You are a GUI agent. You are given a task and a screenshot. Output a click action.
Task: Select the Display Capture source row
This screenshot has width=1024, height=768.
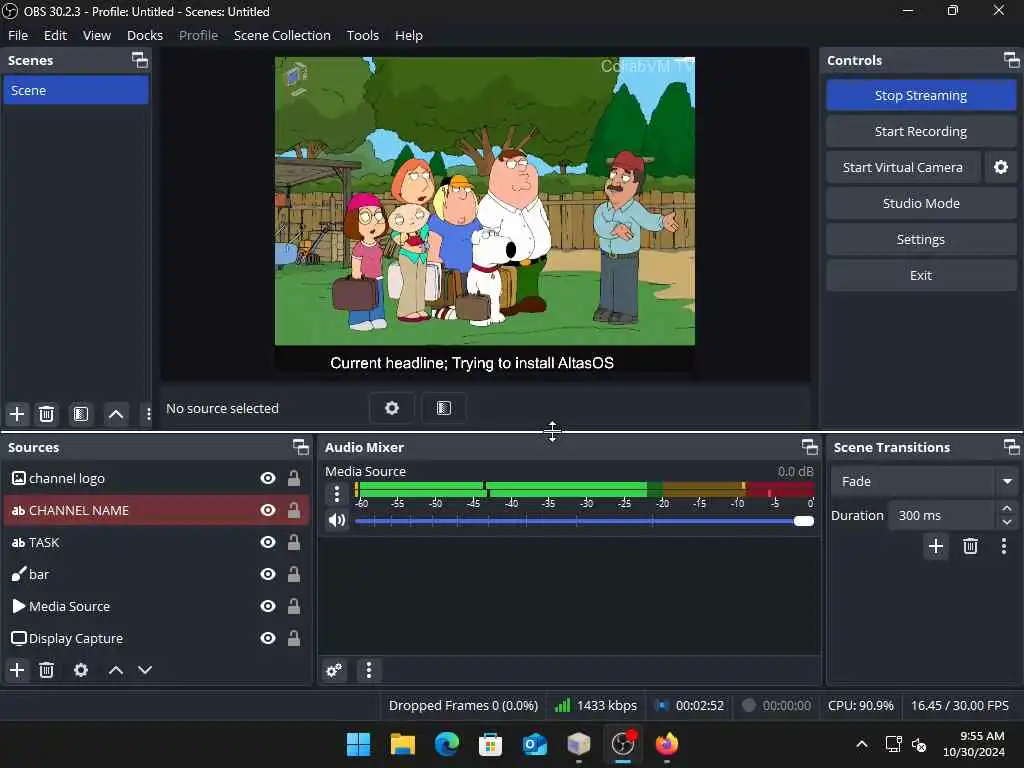click(156, 638)
